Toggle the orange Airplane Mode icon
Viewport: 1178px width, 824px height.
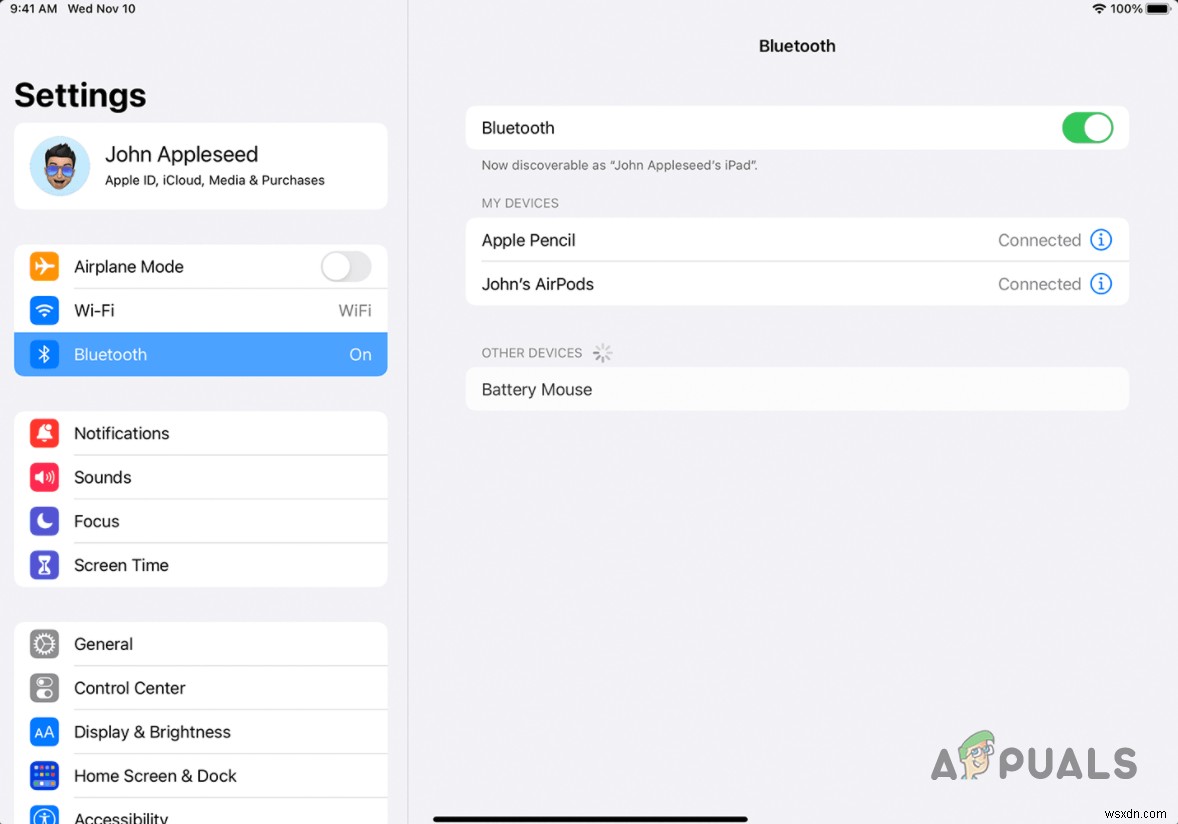click(x=44, y=266)
